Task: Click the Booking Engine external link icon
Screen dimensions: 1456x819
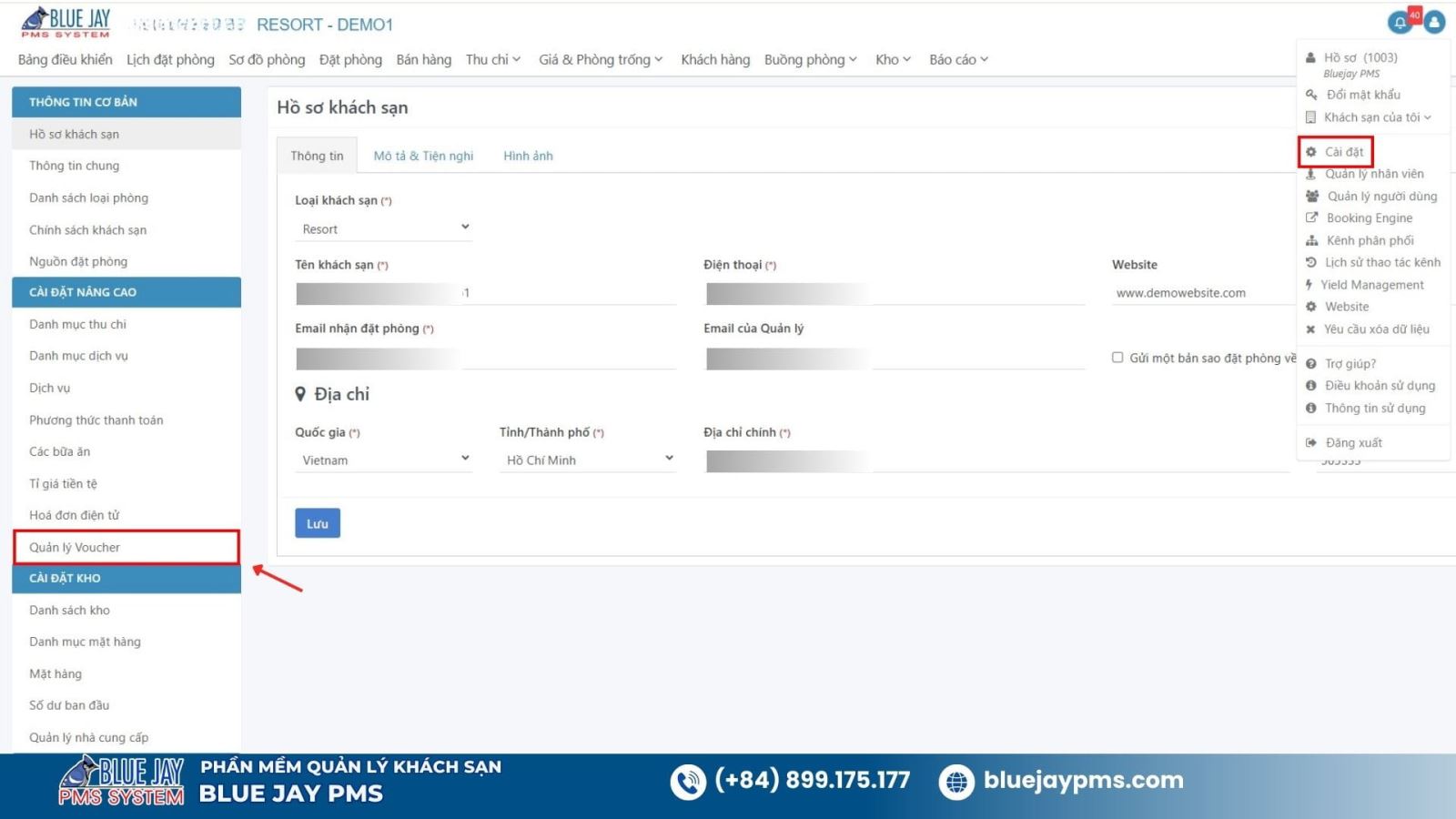Action: pos(1311,218)
